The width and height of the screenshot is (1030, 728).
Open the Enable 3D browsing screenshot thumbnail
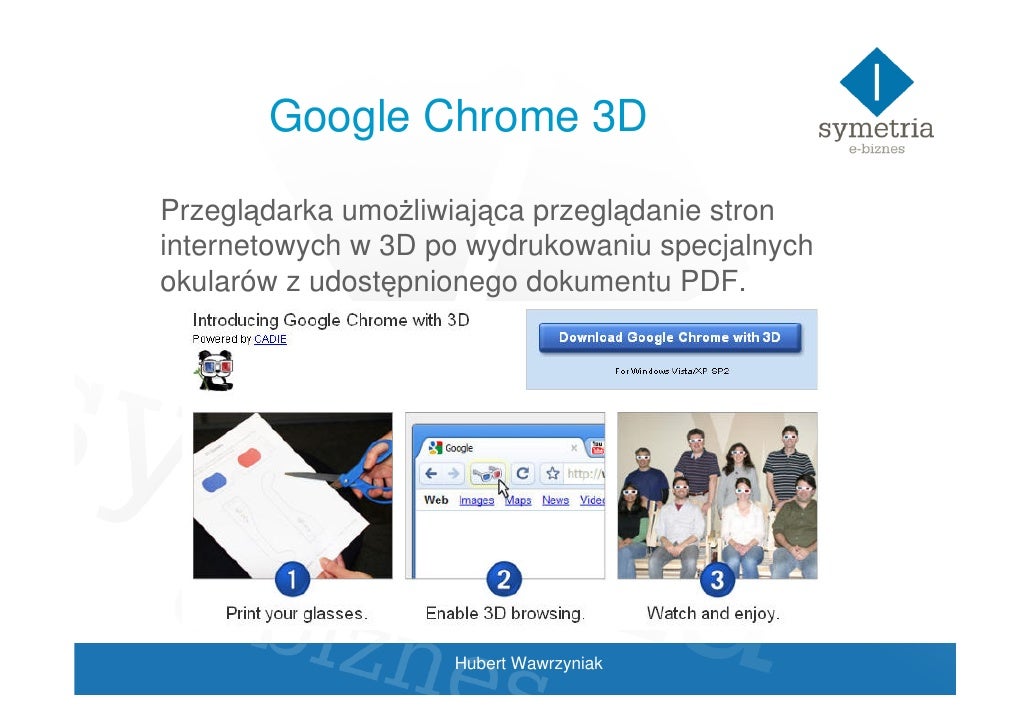coord(505,495)
